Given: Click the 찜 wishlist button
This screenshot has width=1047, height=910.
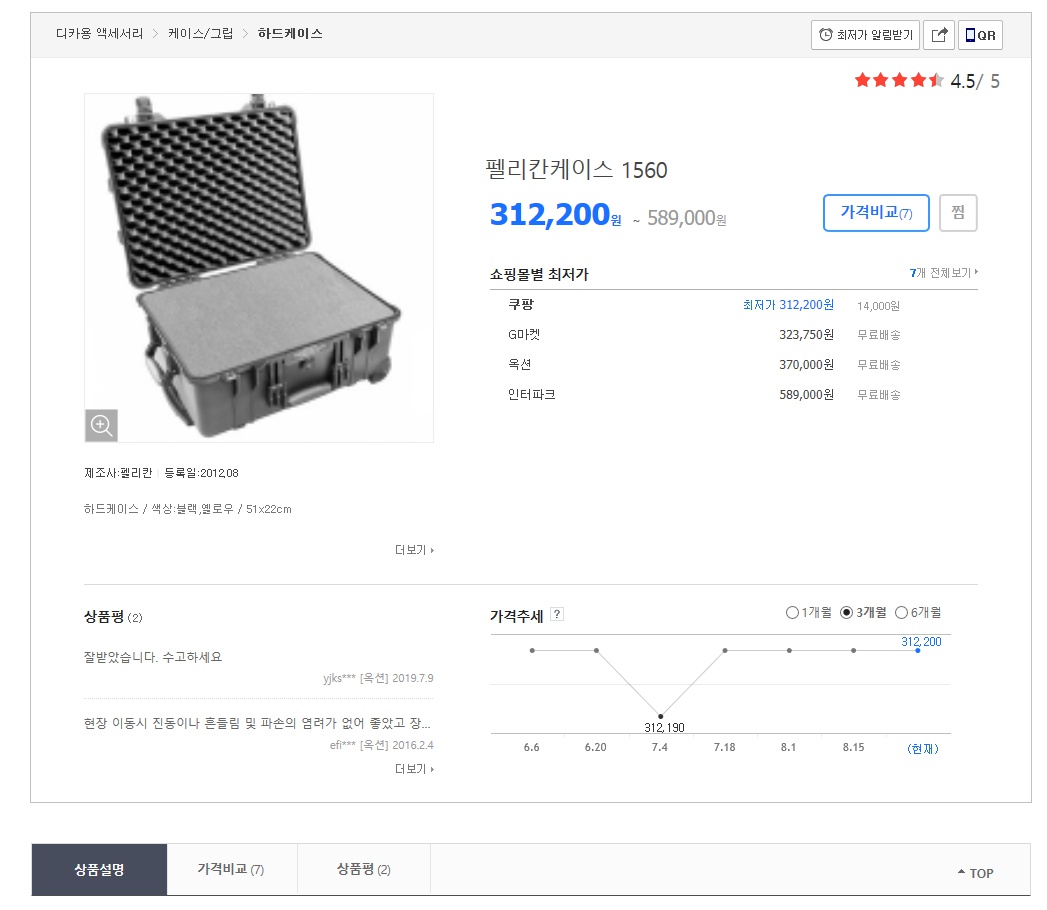Looking at the screenshot, I should [958, 213].
